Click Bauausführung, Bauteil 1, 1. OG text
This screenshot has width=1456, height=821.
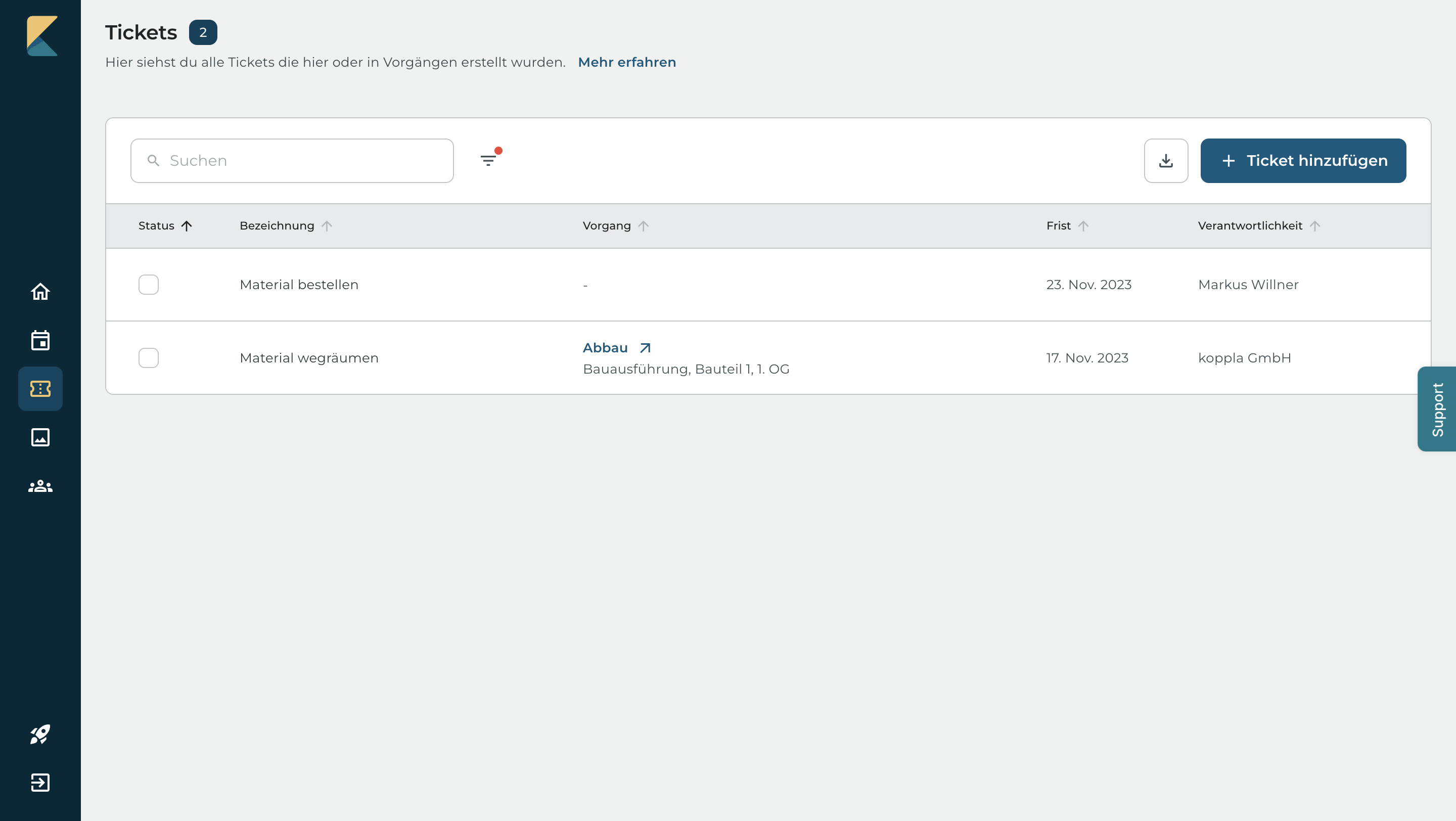click(686, 369)
